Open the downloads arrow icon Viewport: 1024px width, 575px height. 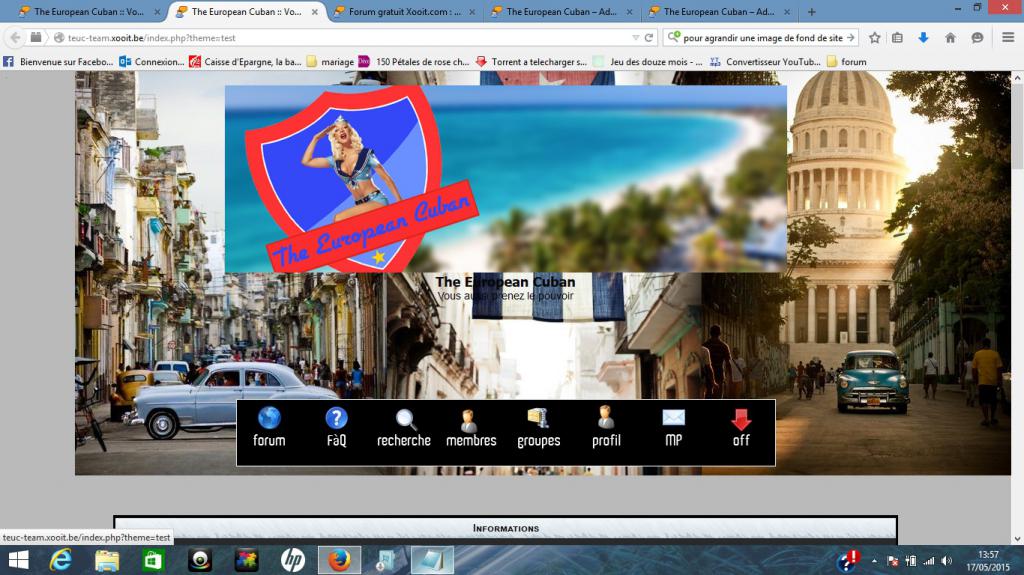pyautogui.click(x=923, y=38)
